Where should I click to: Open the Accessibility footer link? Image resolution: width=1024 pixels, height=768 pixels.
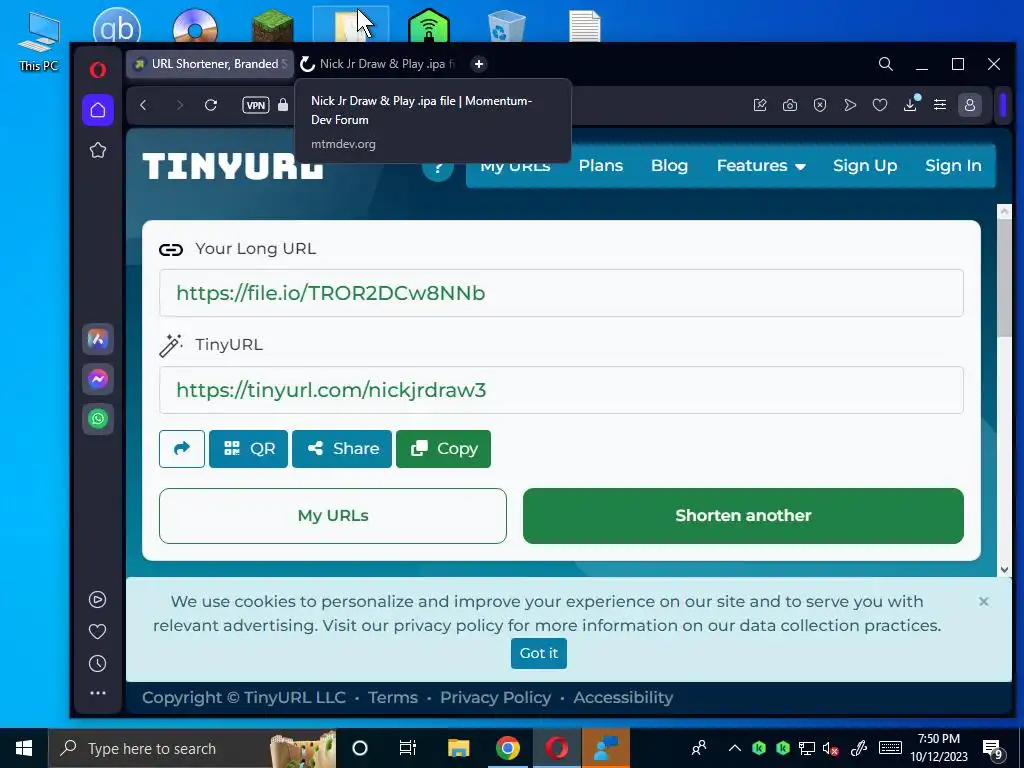[x=623, y=697]
